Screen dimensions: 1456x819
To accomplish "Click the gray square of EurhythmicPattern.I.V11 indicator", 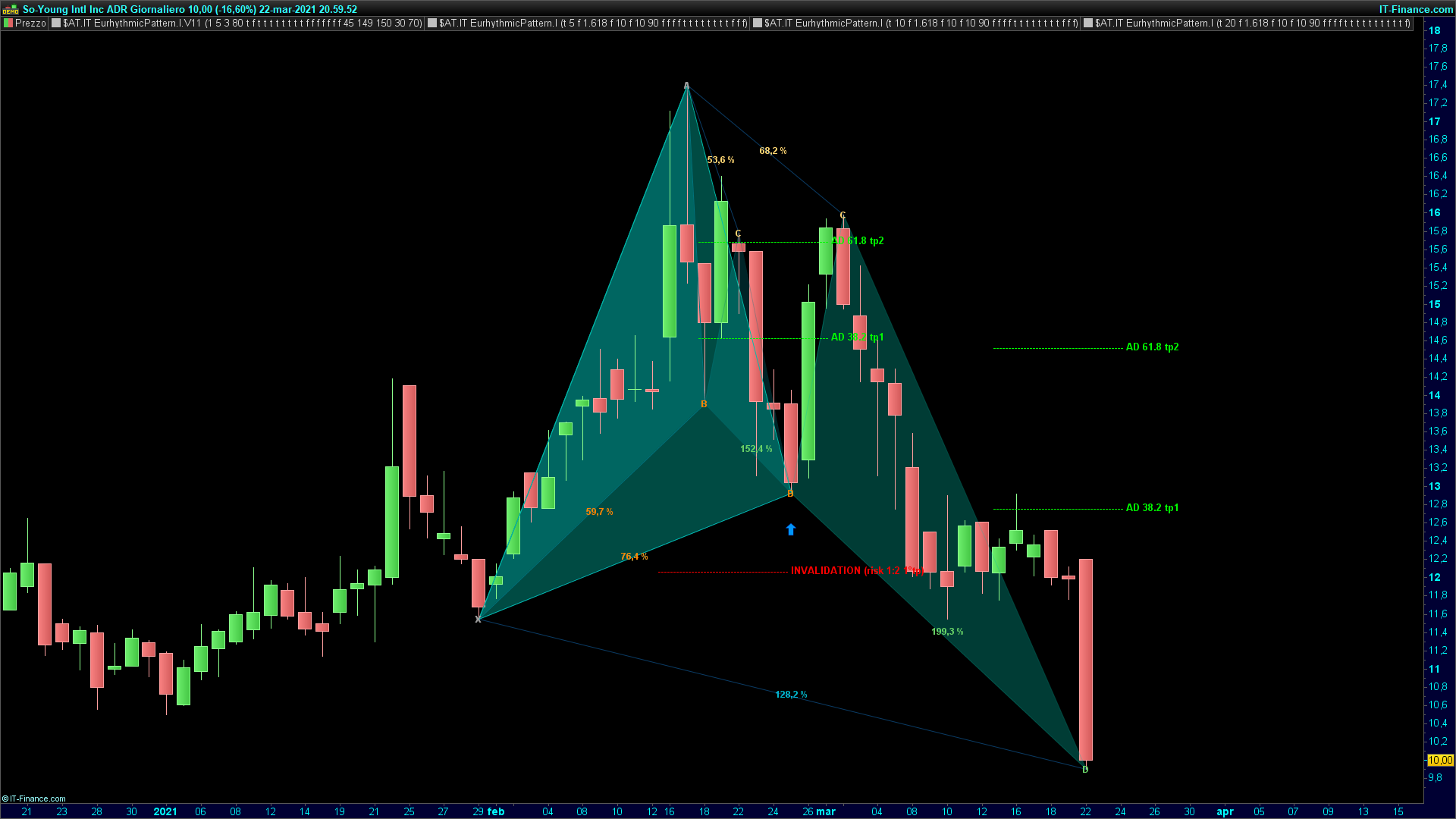I will point(56,24).
